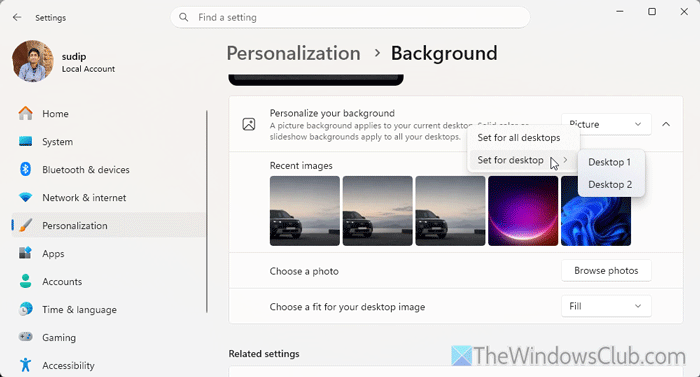Open Gaming settings in sidebar
Screen dimensions: 700x377
tap(108, 337)
